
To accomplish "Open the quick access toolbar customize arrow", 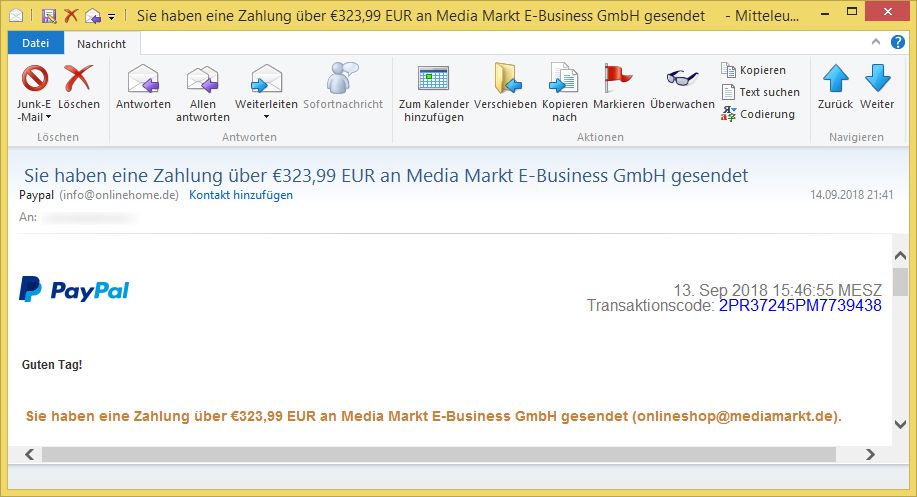I will pyautogui.click(x=112, y=16).
